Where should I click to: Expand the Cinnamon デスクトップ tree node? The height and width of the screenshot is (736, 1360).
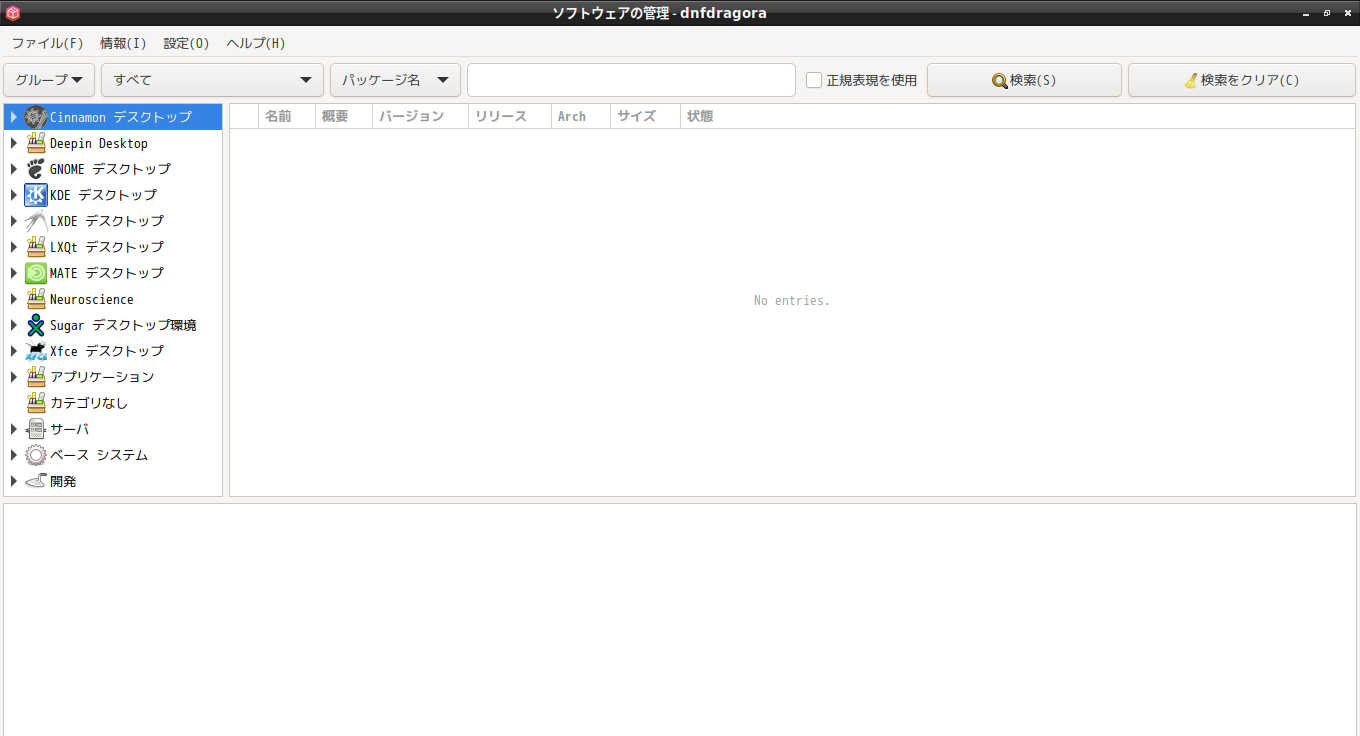14,117
